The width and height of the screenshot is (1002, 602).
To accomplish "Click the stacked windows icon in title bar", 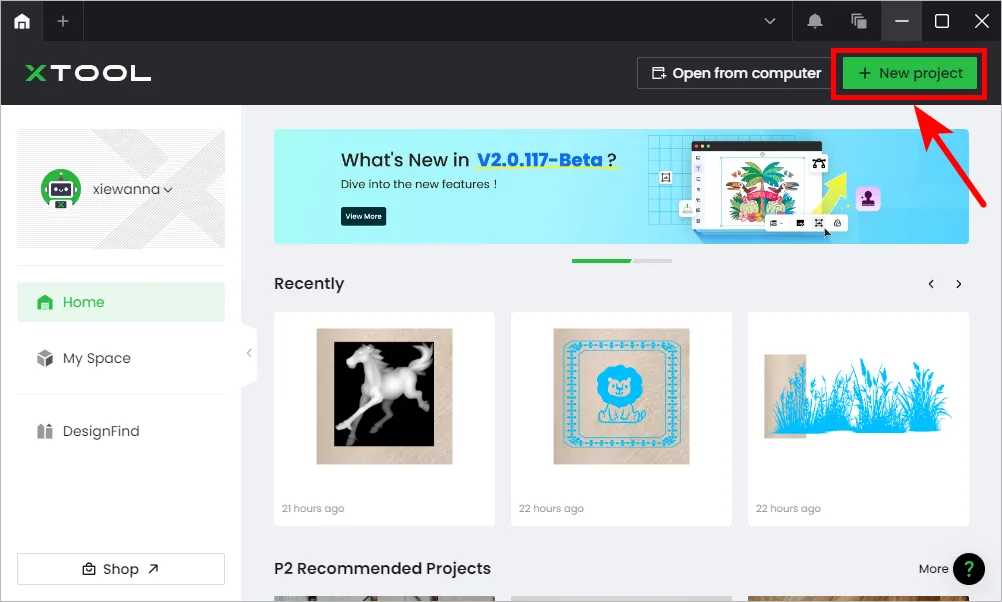I will (x=859, y=21).
